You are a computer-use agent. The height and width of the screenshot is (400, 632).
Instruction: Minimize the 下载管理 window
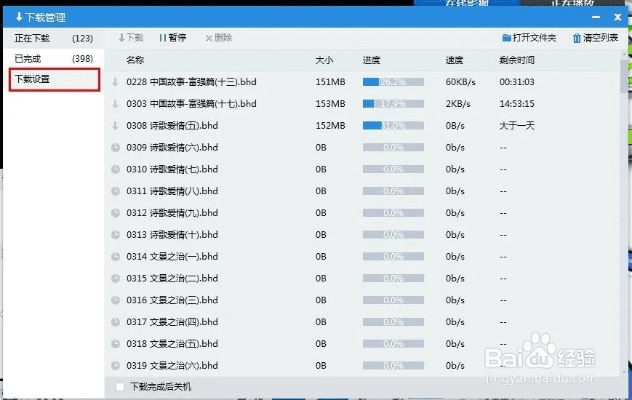[596, 17]
